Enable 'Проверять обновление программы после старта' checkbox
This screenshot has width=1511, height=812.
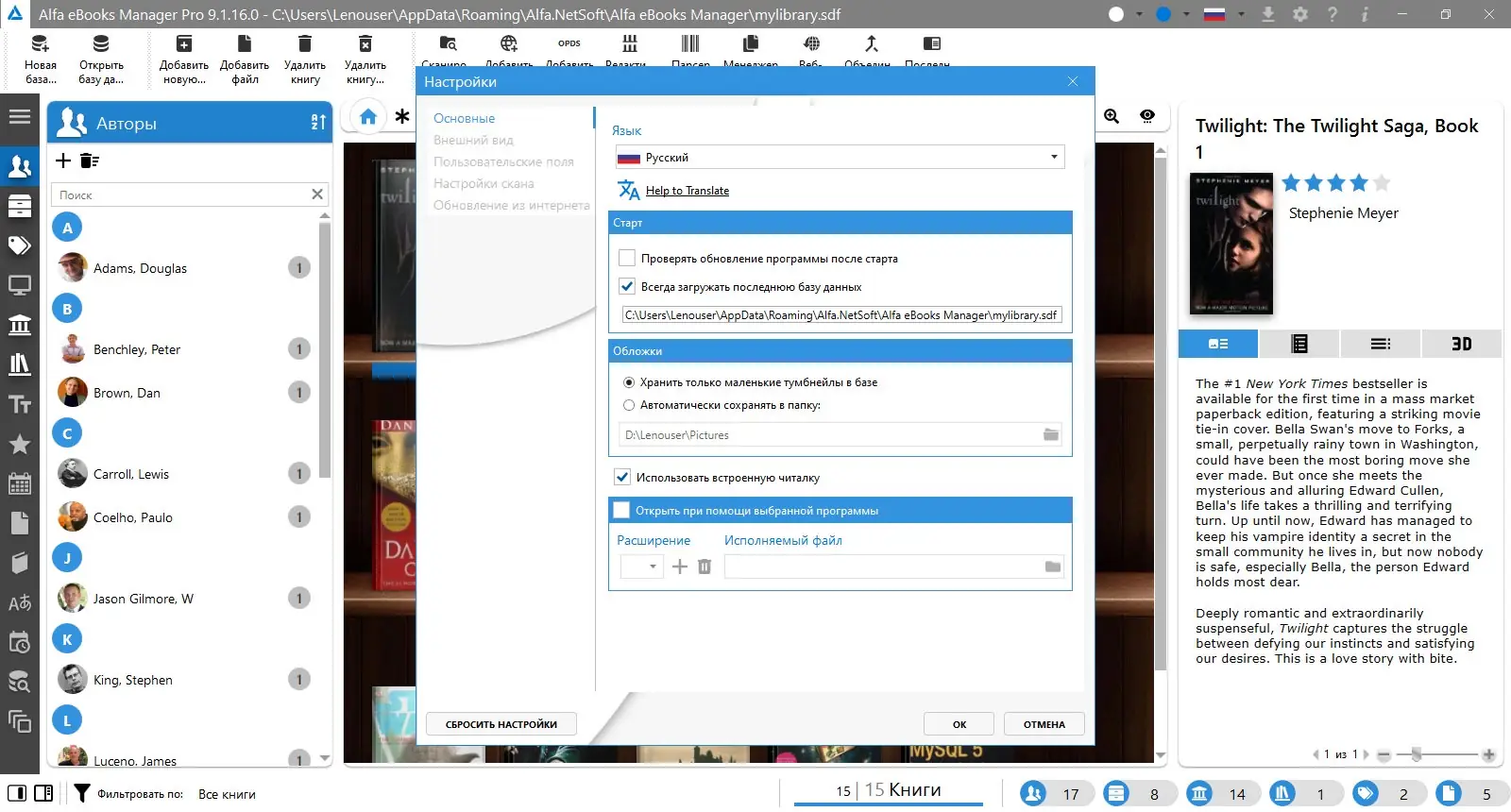627,258
